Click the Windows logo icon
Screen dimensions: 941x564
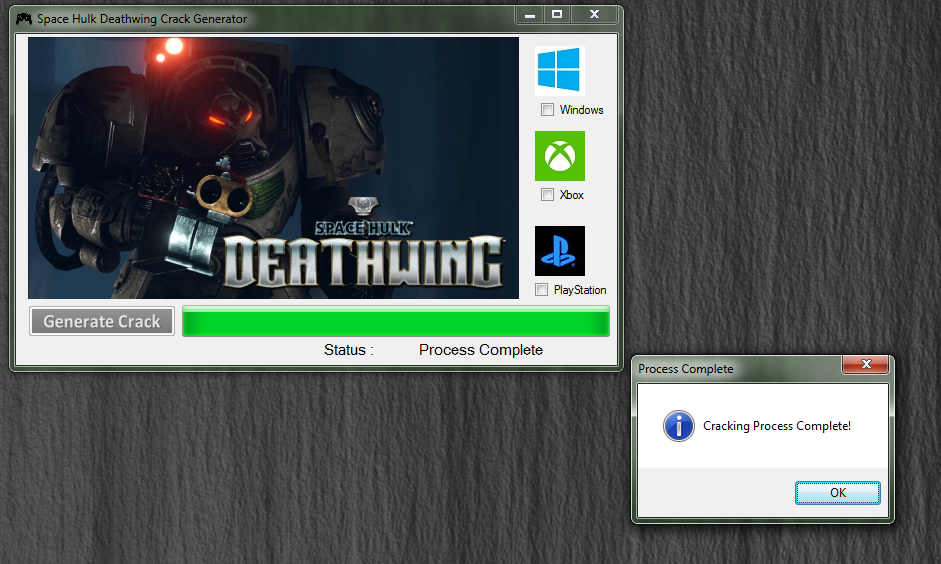point(559,70)
